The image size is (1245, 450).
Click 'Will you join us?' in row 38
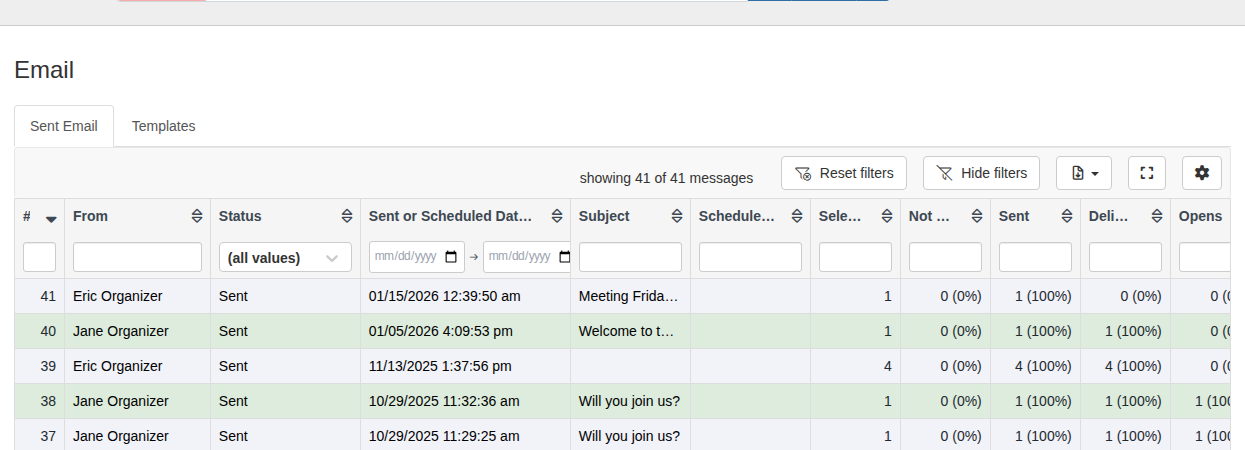pos(629,401)
